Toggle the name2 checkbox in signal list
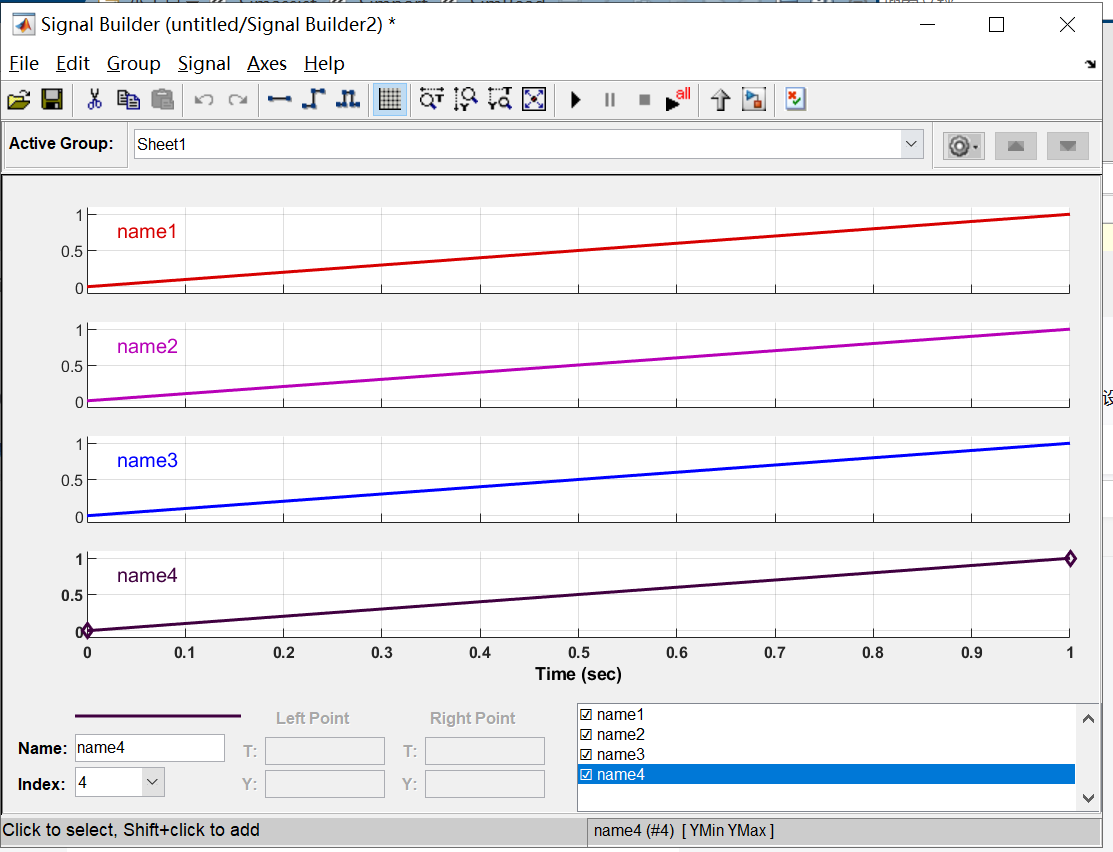 (x=586, y=734)
